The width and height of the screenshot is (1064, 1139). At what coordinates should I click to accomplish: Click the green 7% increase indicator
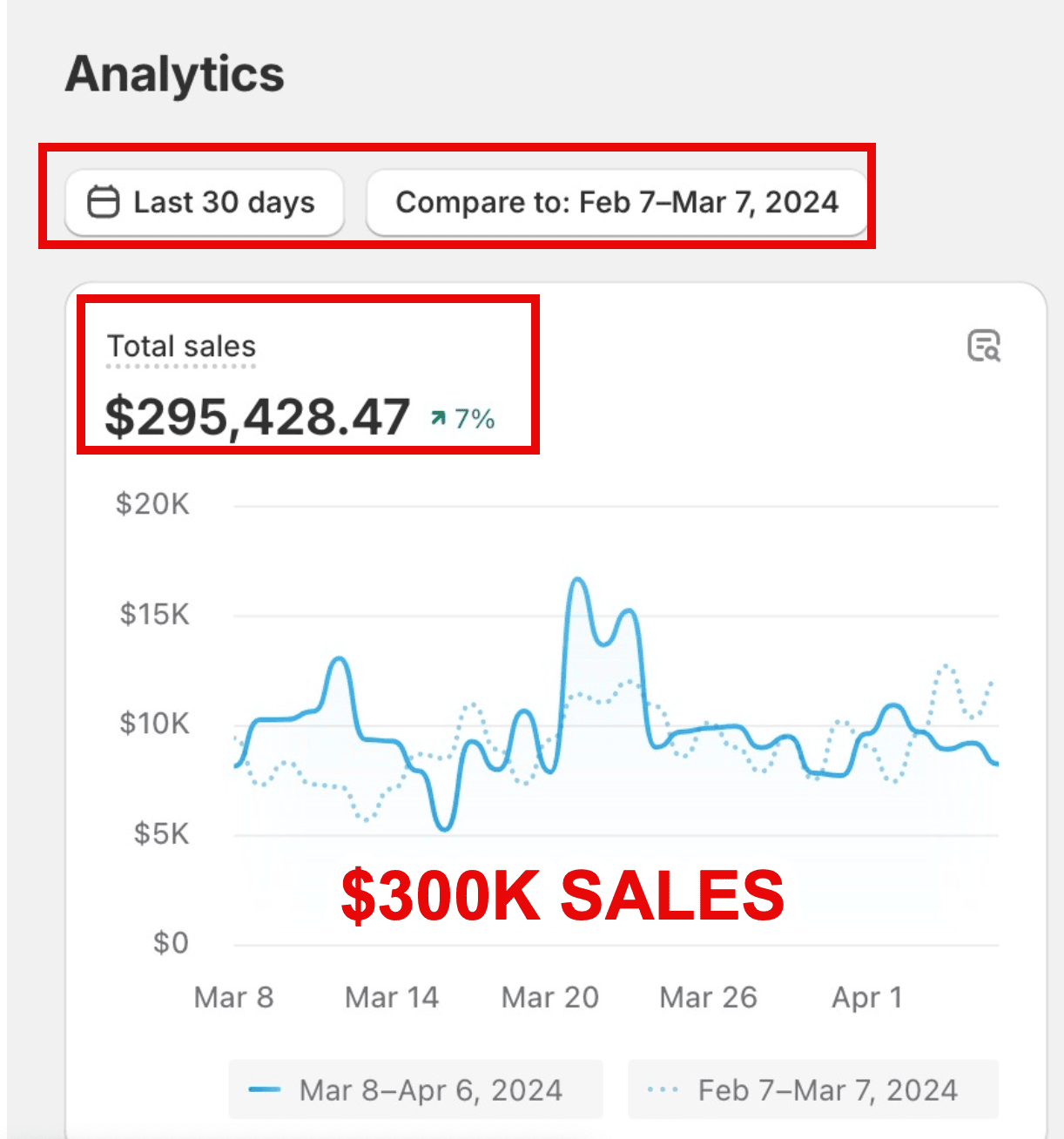pyautogui.click(x=464, y=419)
